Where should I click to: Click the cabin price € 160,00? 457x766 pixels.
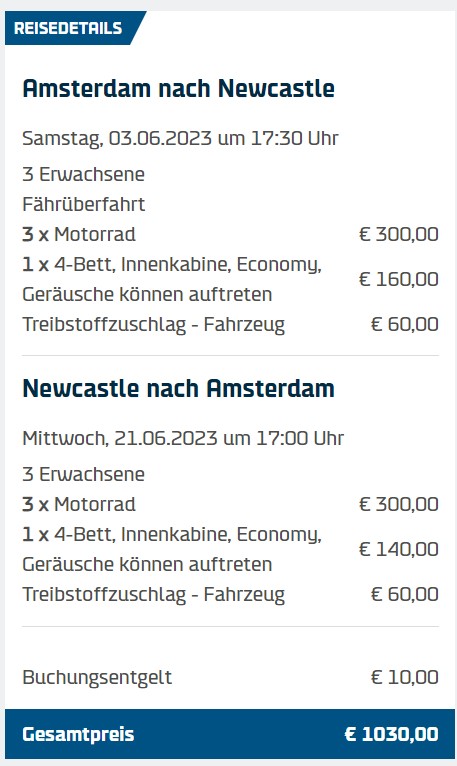[x=398, y=279]
